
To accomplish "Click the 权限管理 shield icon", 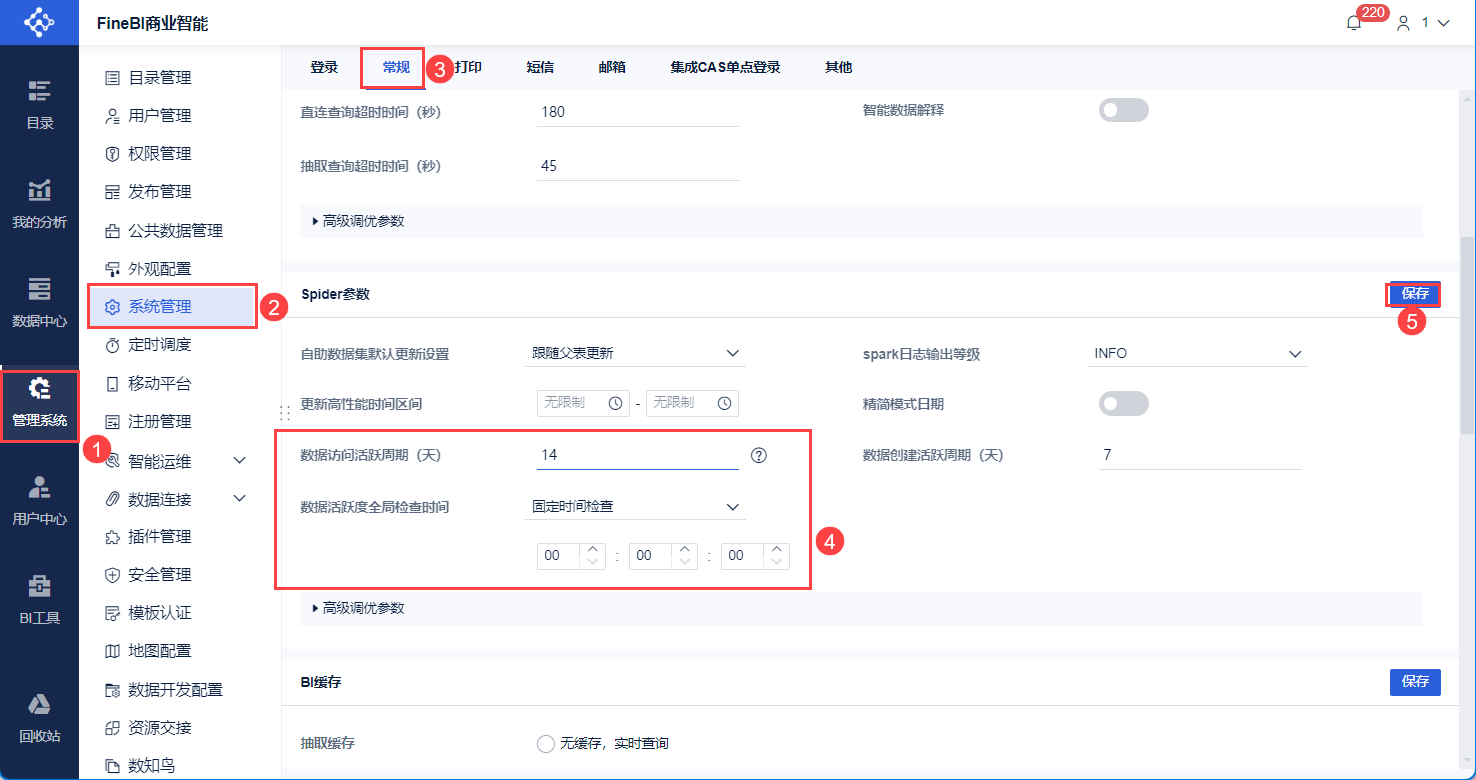I will click(x=112, y=154).
